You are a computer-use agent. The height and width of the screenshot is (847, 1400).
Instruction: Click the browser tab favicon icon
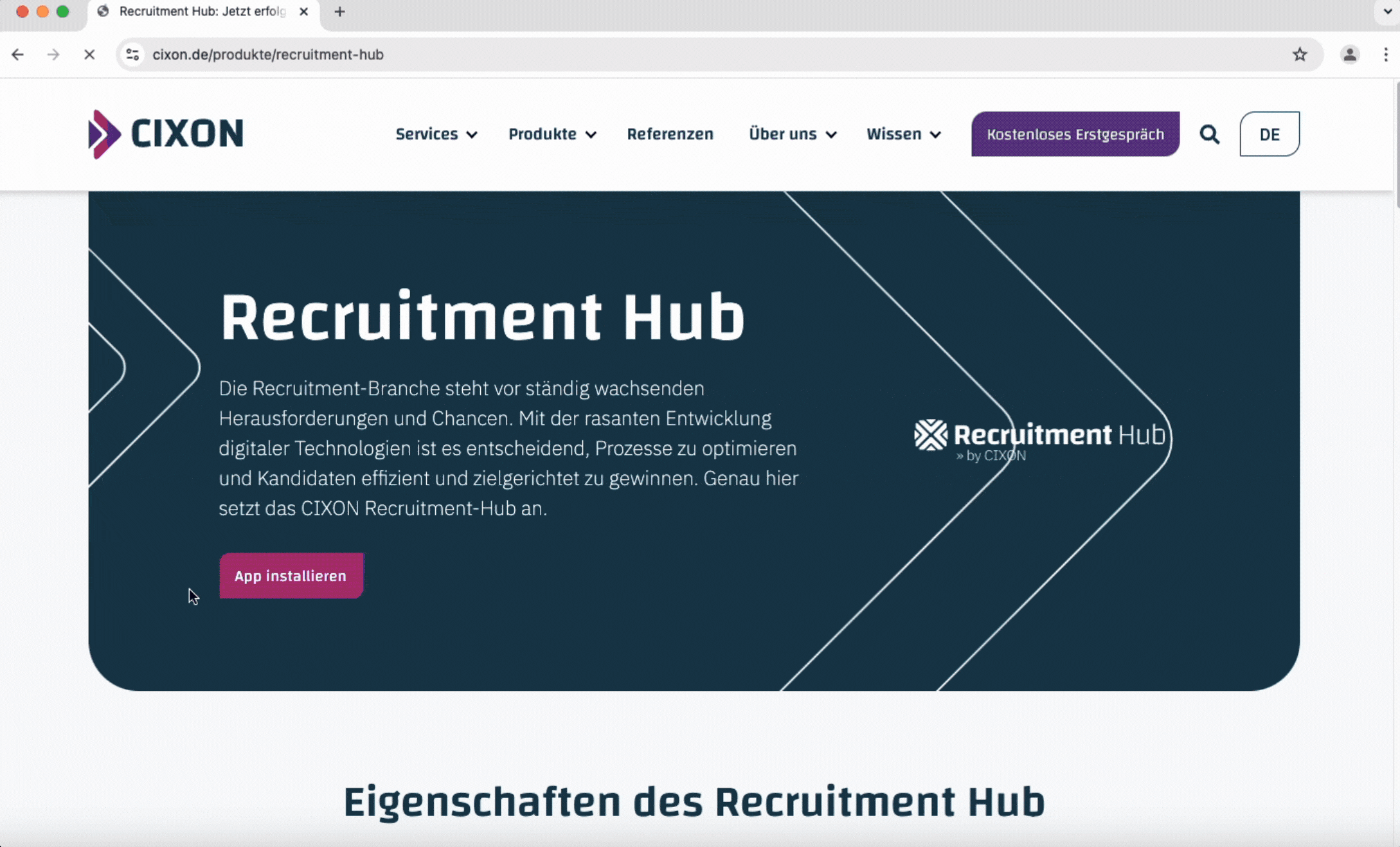click(x=104, y=12)
